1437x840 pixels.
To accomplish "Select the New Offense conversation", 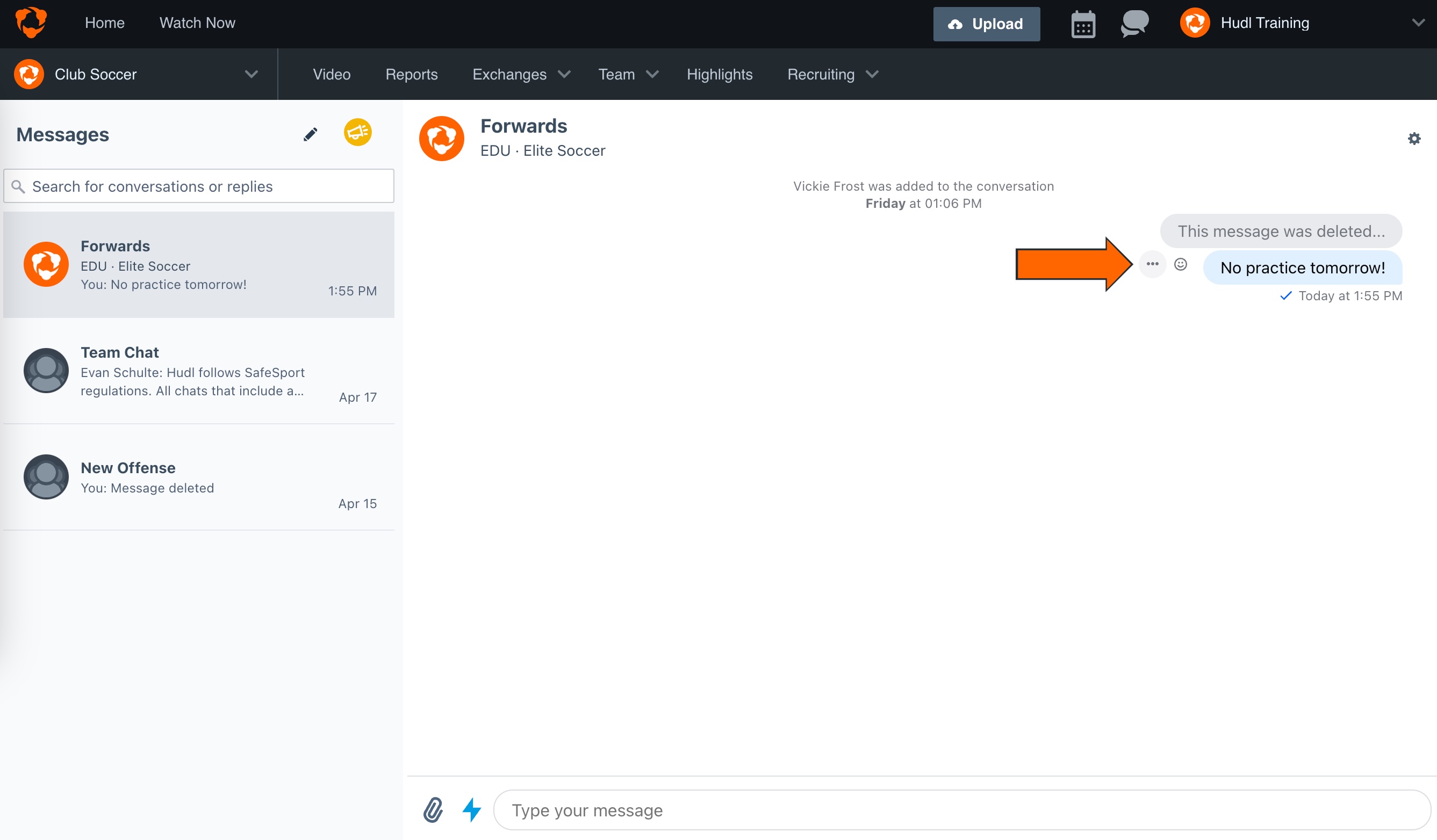I will [198, 477].
